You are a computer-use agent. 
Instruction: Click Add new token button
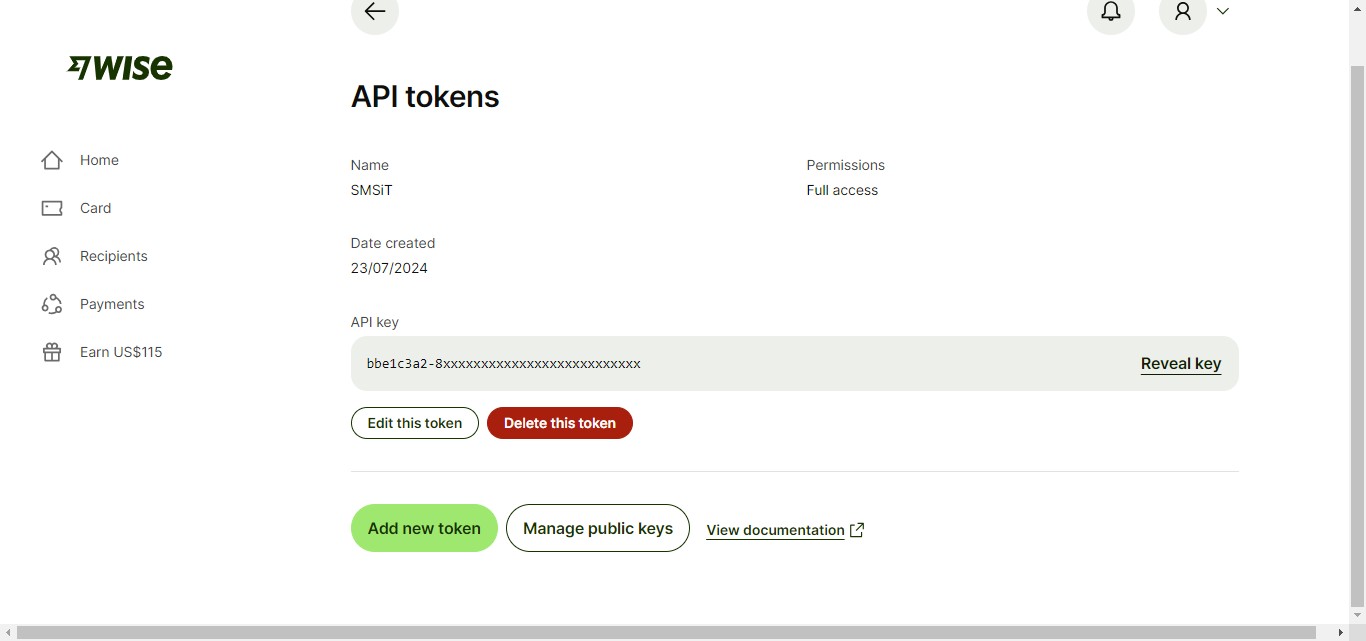(424, 528)
